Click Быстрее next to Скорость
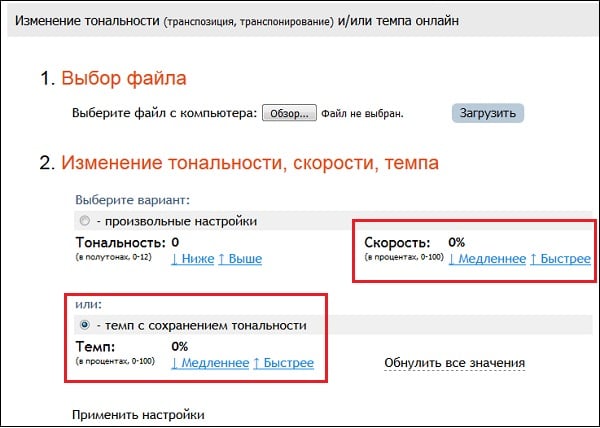 click(x=561, y=259)
